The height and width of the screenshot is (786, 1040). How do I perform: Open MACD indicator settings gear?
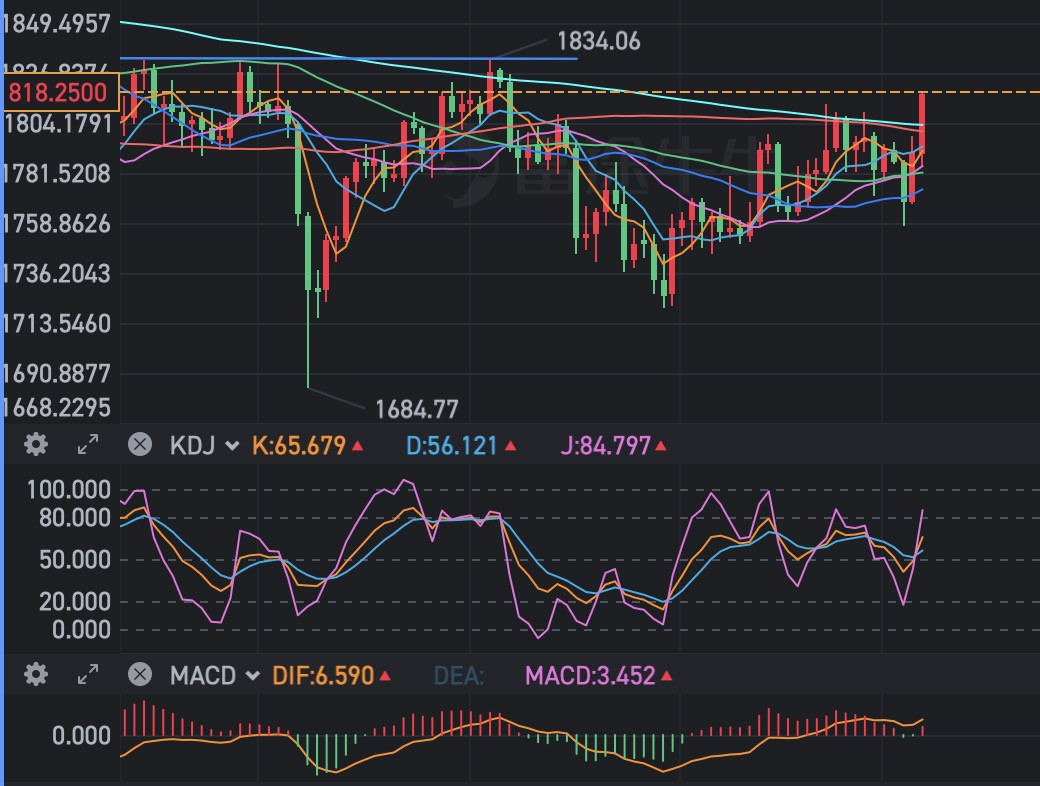[x=36, y=675]
